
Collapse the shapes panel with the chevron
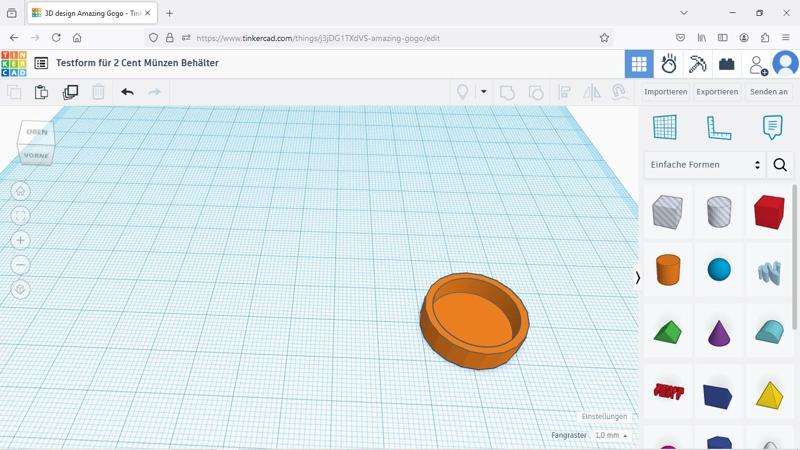pos(637,278)
